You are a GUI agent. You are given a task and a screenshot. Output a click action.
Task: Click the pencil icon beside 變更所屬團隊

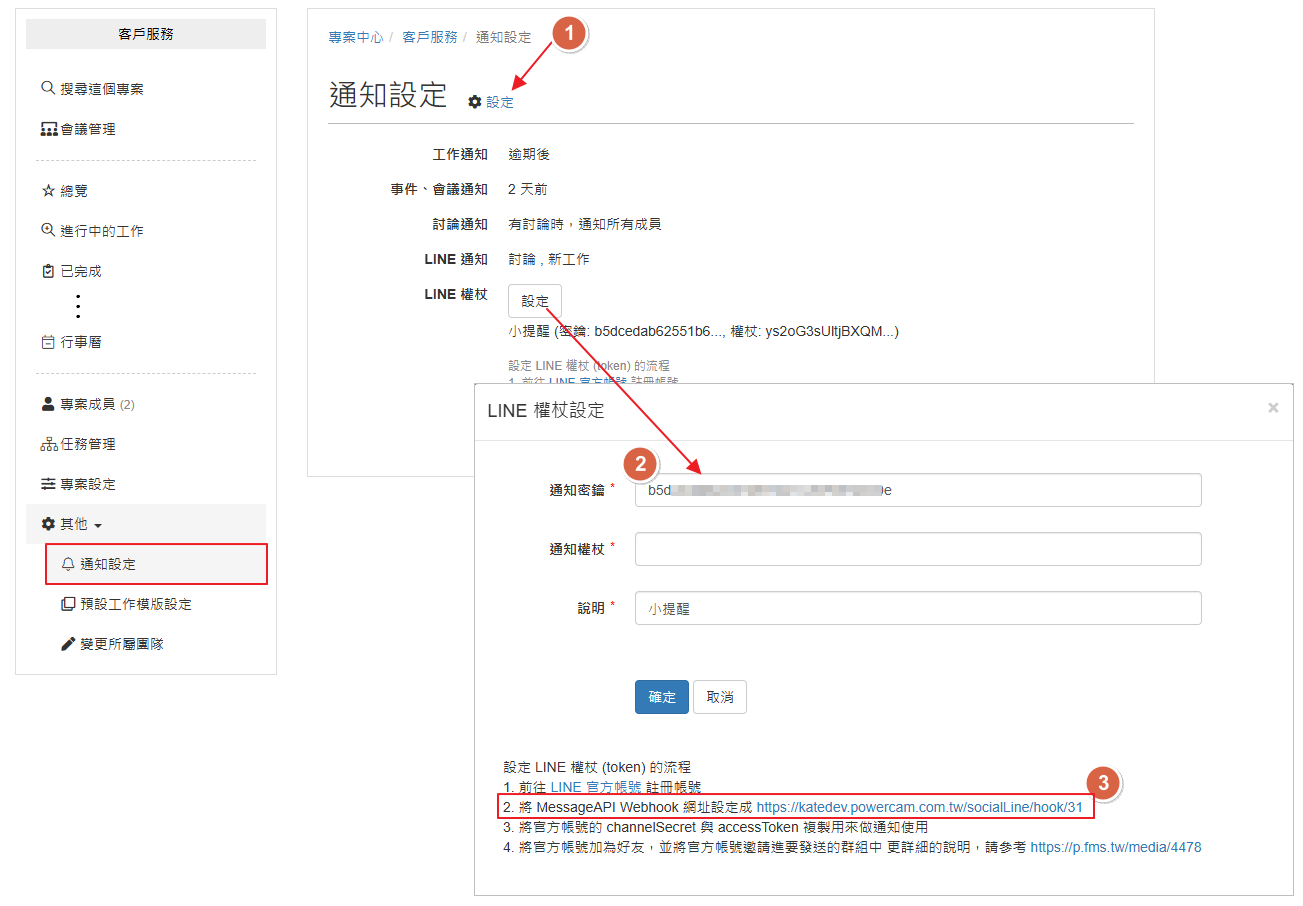coord(68,644)
